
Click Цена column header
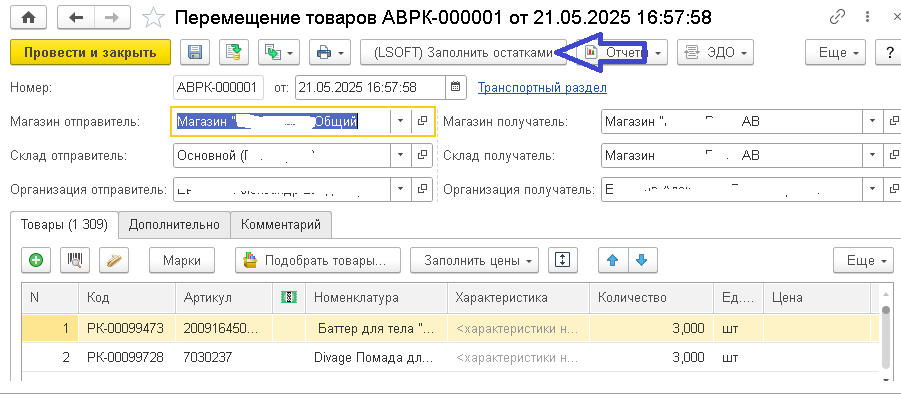(x=817, y=298)
